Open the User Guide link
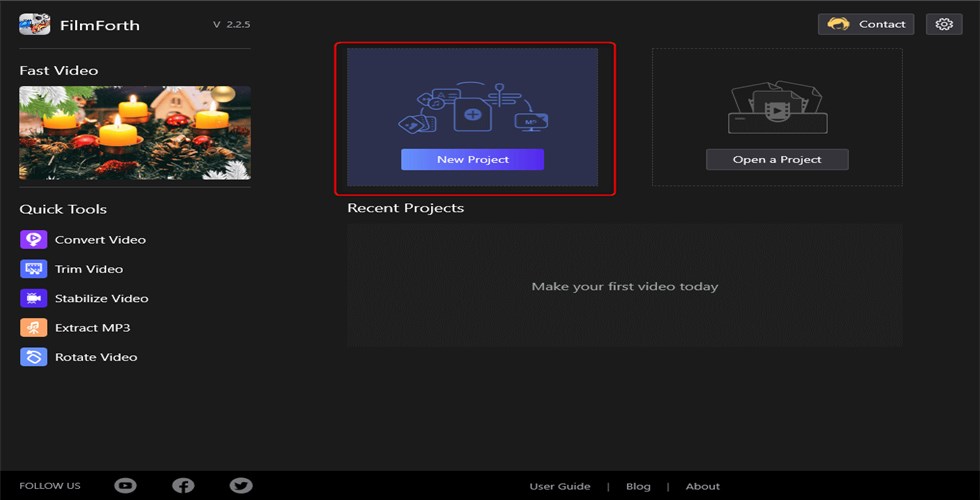Viewport: 980px width, 500px height. [560, 486]
